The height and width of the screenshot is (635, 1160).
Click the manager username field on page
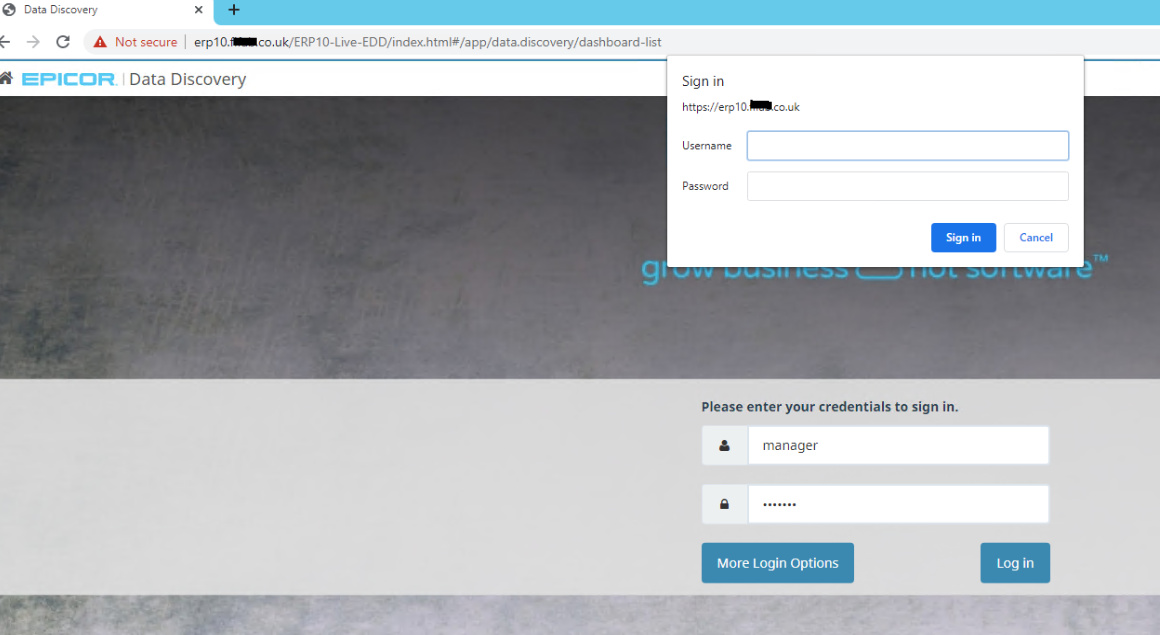pos(898,446)
